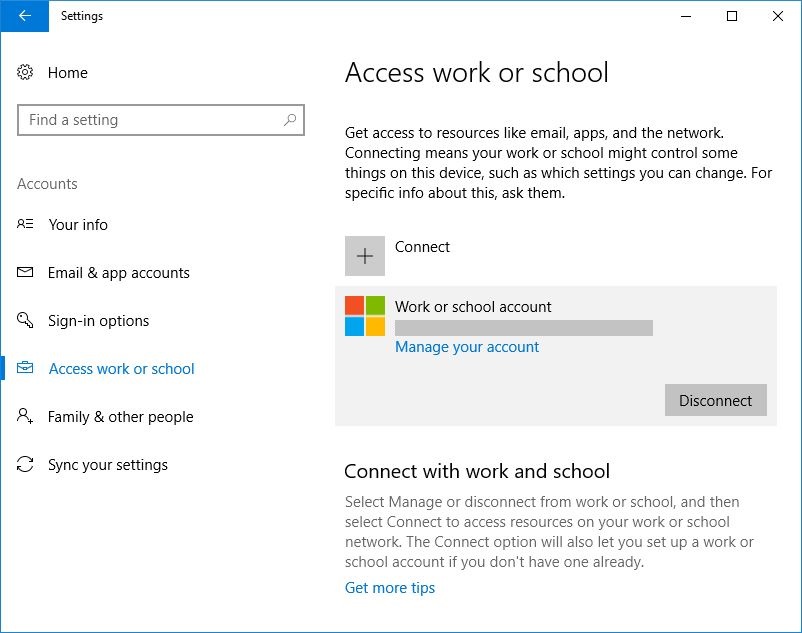Open Family & other people settings

point(121,416)
